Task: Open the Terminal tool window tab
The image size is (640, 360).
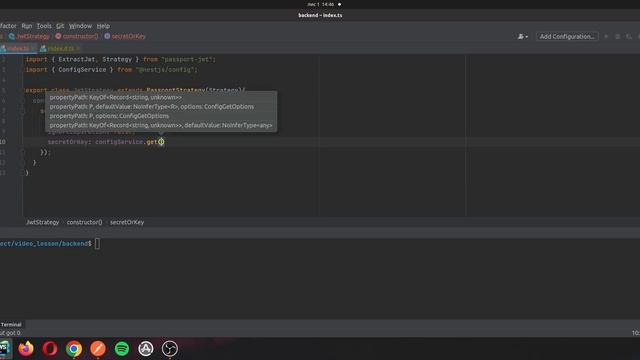Action: coord(11,324)
